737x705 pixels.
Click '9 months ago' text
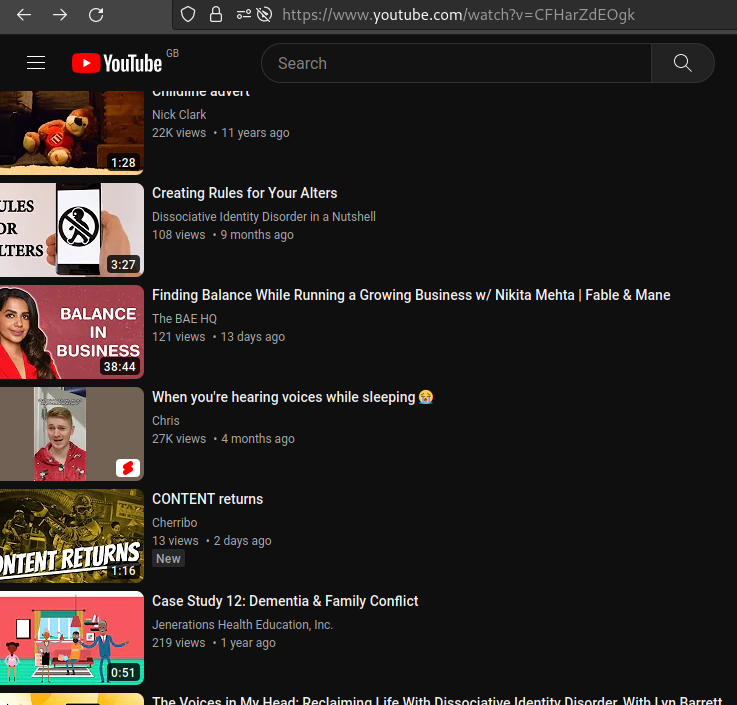tap(257, 235)
